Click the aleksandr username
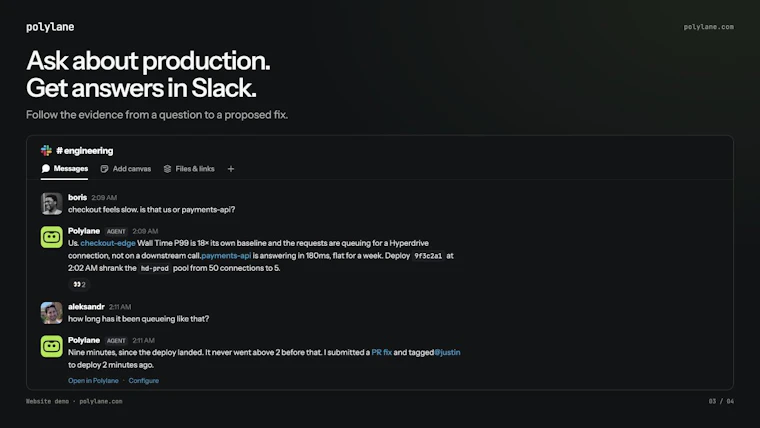The height and width of the screenshot is (428, 760). pos(86,306)
